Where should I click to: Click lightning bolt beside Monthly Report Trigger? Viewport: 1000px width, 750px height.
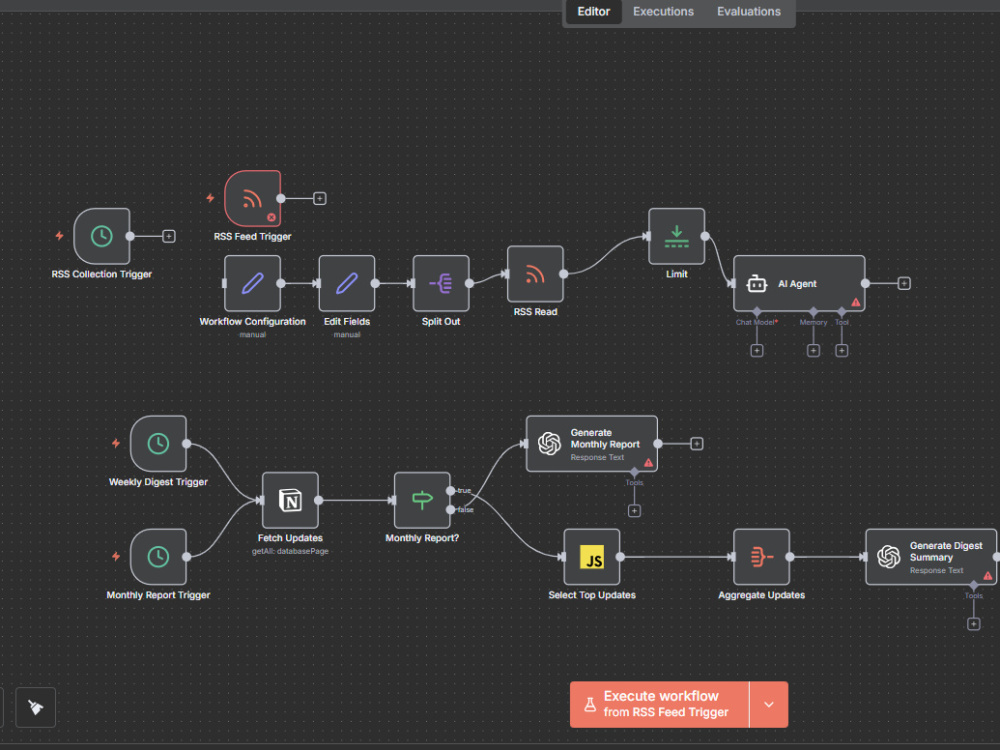tap(116, 557)
